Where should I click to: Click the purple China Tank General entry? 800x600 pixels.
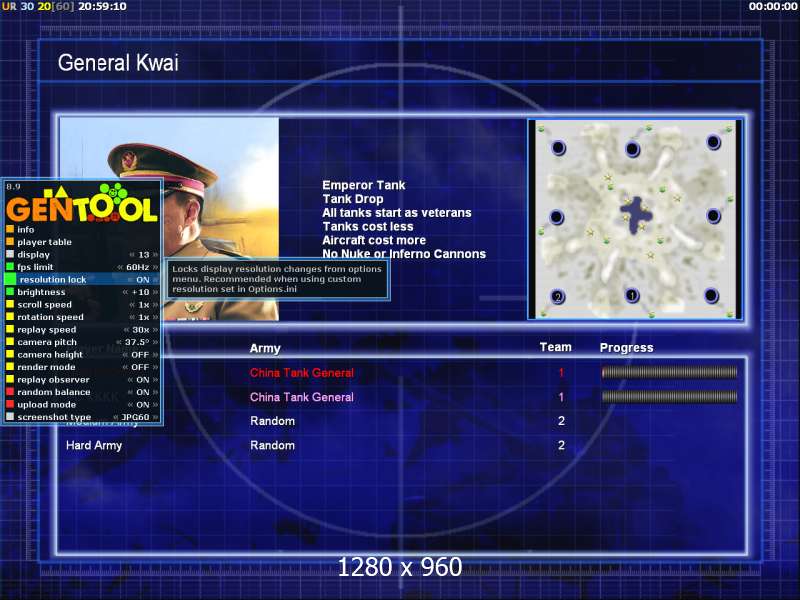(x=302, y=397)
